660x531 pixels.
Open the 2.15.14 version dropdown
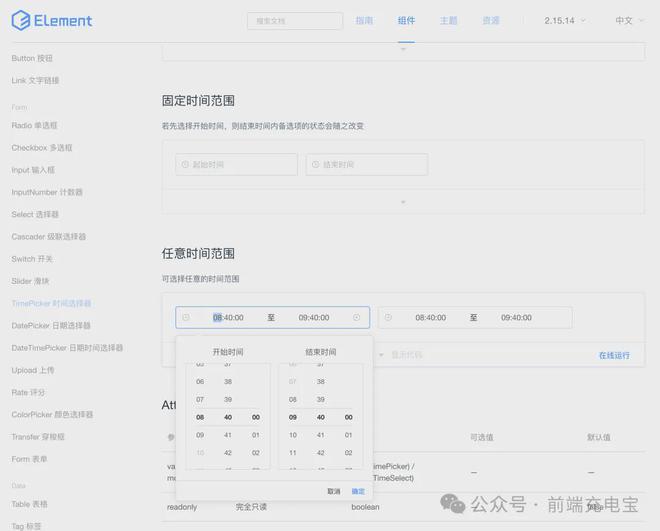pyautogui.click(x=564, y=21)
